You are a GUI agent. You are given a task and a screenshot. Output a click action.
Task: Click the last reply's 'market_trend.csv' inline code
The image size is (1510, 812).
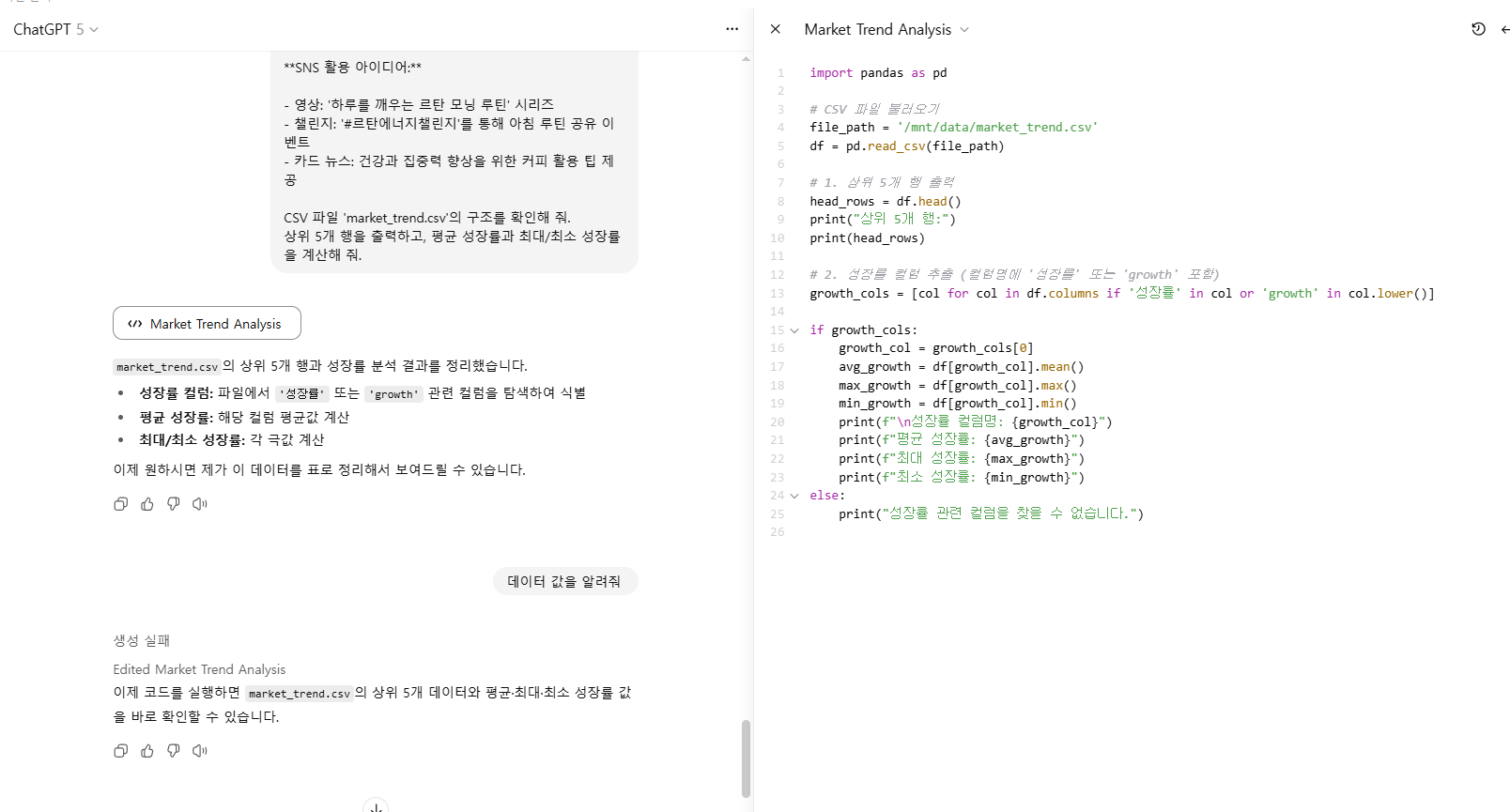[x=300, y=694]
